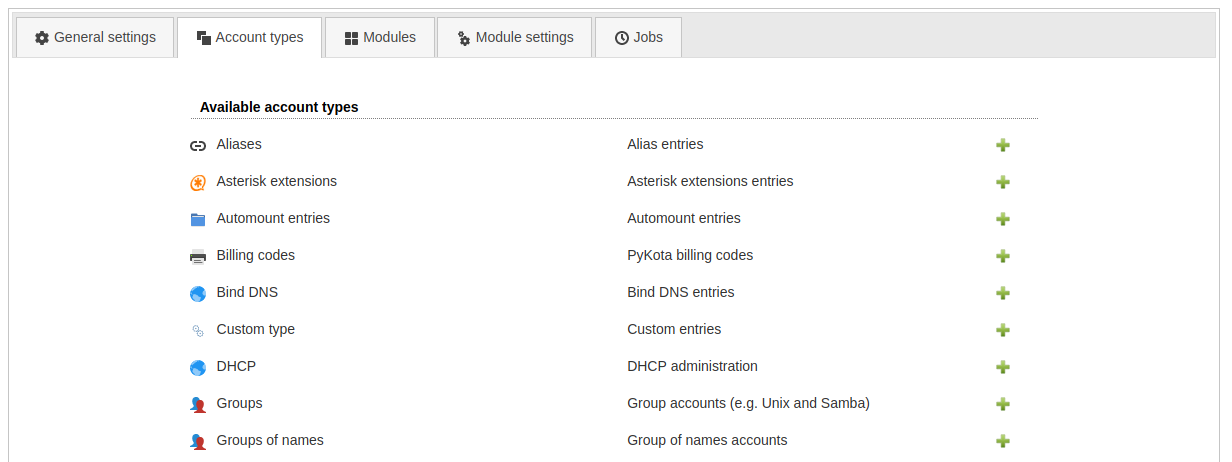The width and height of the screenshot is (1232, 462).
Task: Switch to the Modules tab
Action: (380, 38)
